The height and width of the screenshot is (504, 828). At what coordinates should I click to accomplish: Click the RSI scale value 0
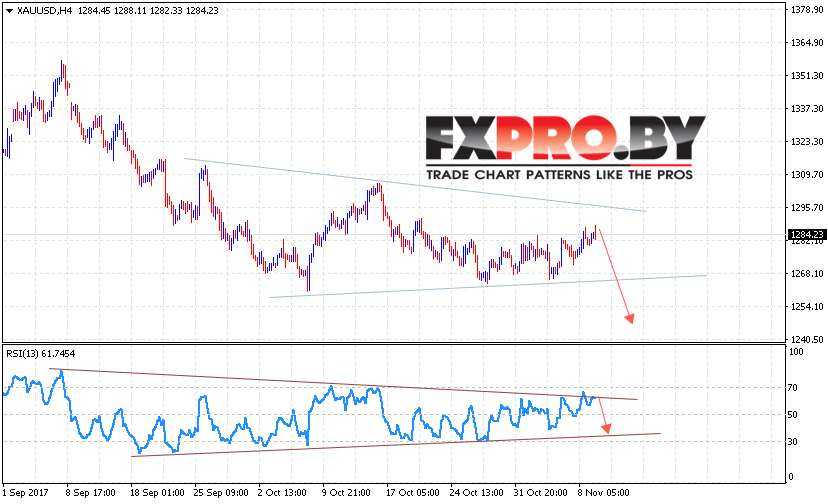(791, 477)
